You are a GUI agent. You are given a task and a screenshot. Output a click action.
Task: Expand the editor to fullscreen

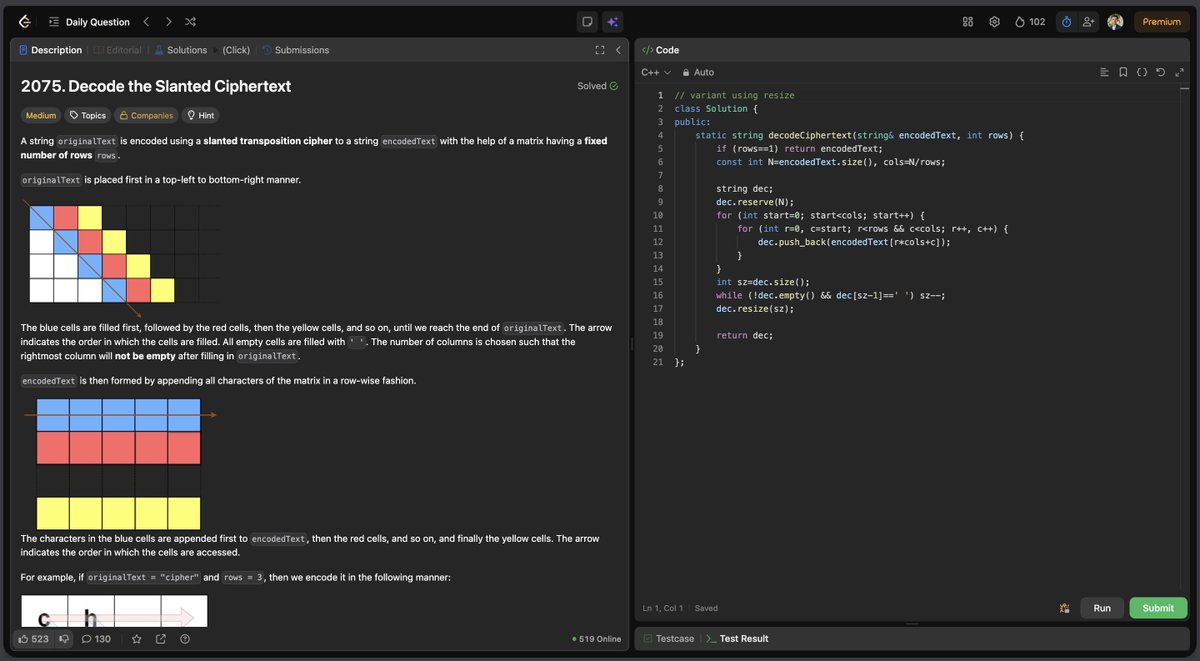pos(1178,72)
